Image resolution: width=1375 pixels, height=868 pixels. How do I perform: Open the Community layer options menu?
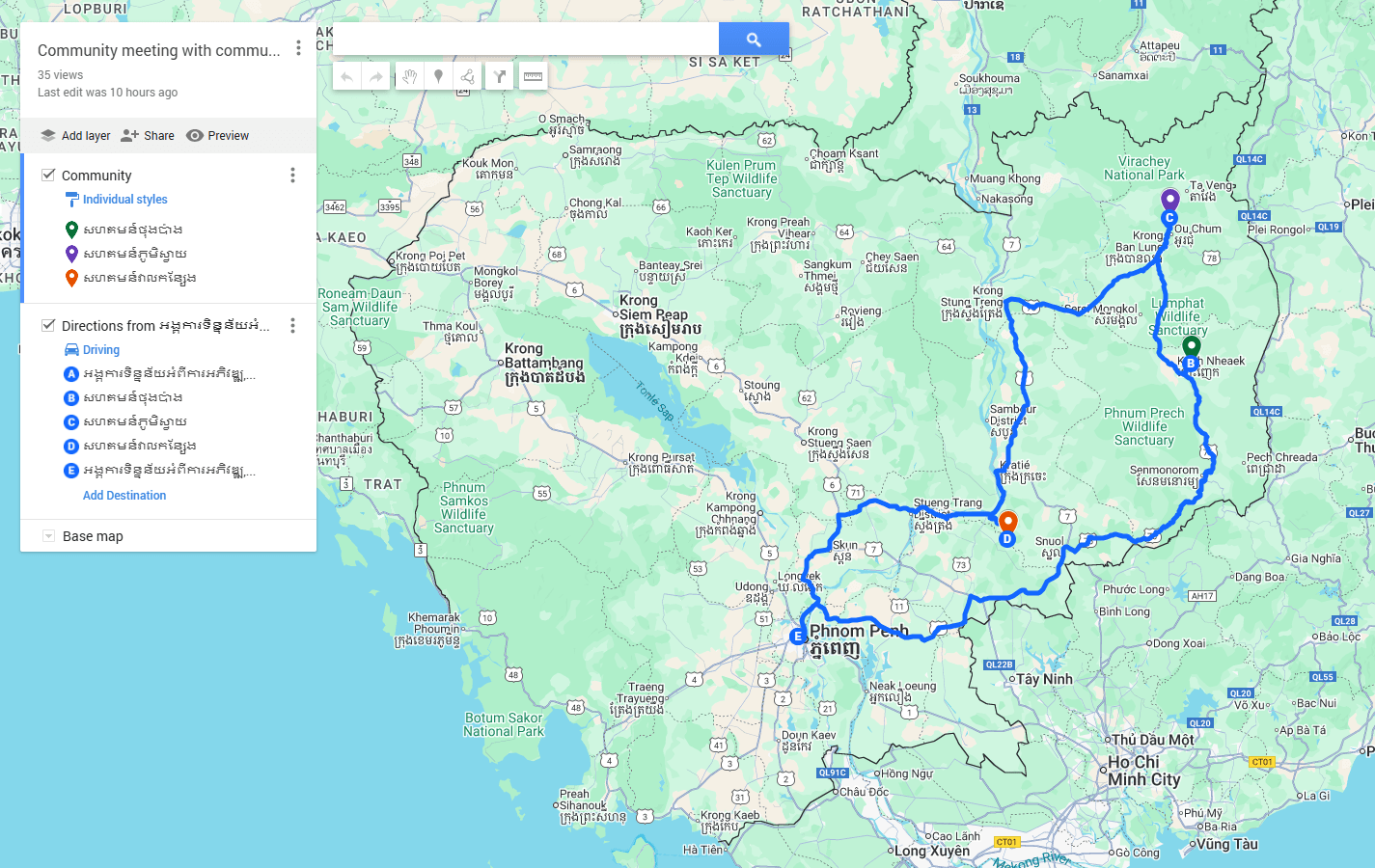pyautogui.click(x=292, y=175)
